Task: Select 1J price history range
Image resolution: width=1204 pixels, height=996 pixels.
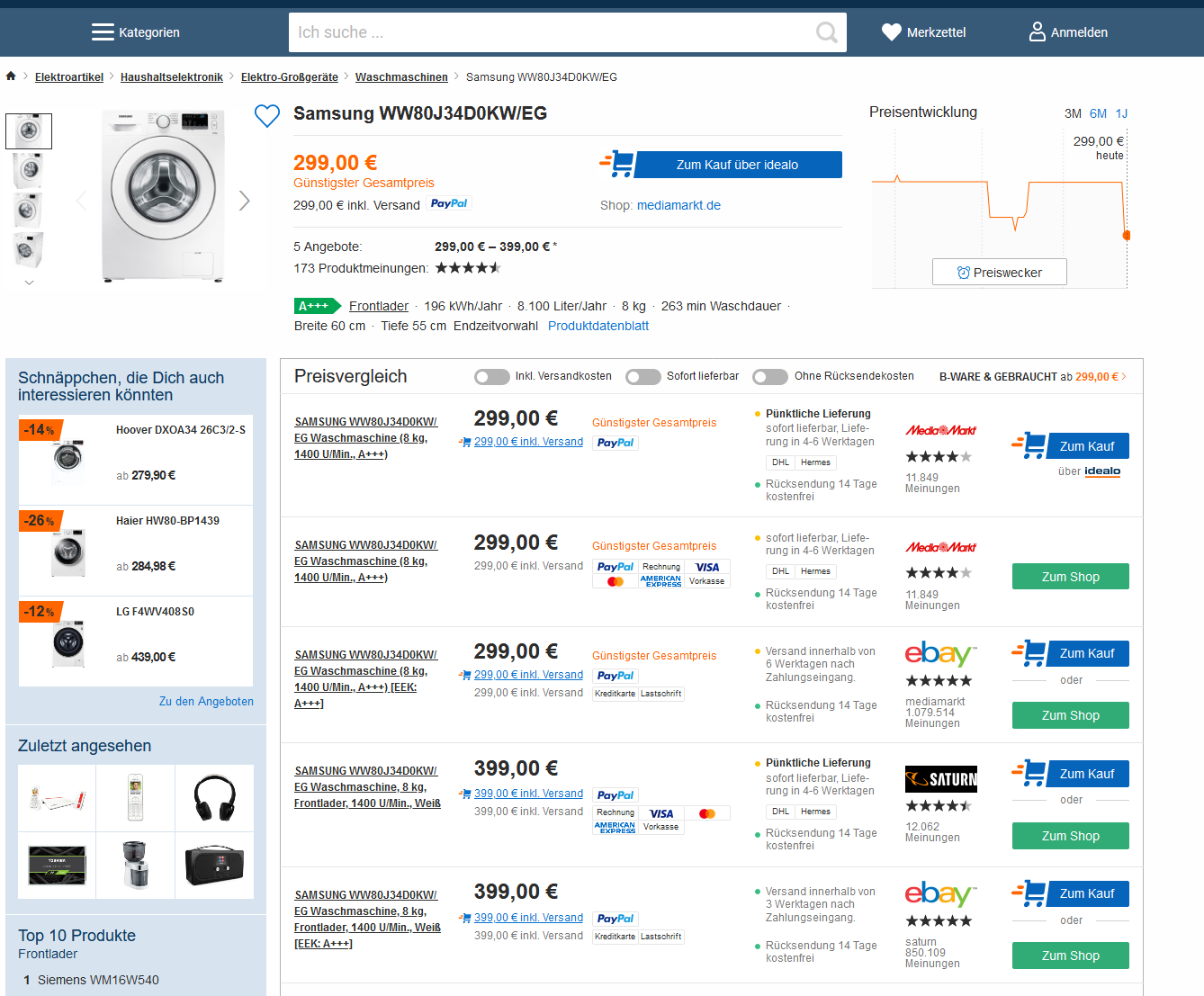Action: pos(1121,113)
